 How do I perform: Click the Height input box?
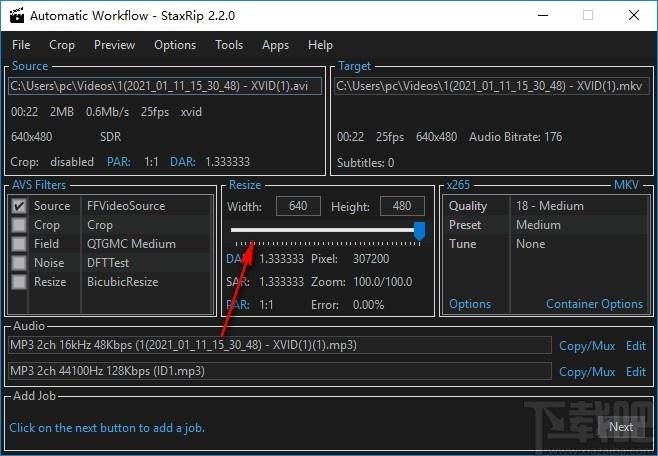[x=402, y=206]
